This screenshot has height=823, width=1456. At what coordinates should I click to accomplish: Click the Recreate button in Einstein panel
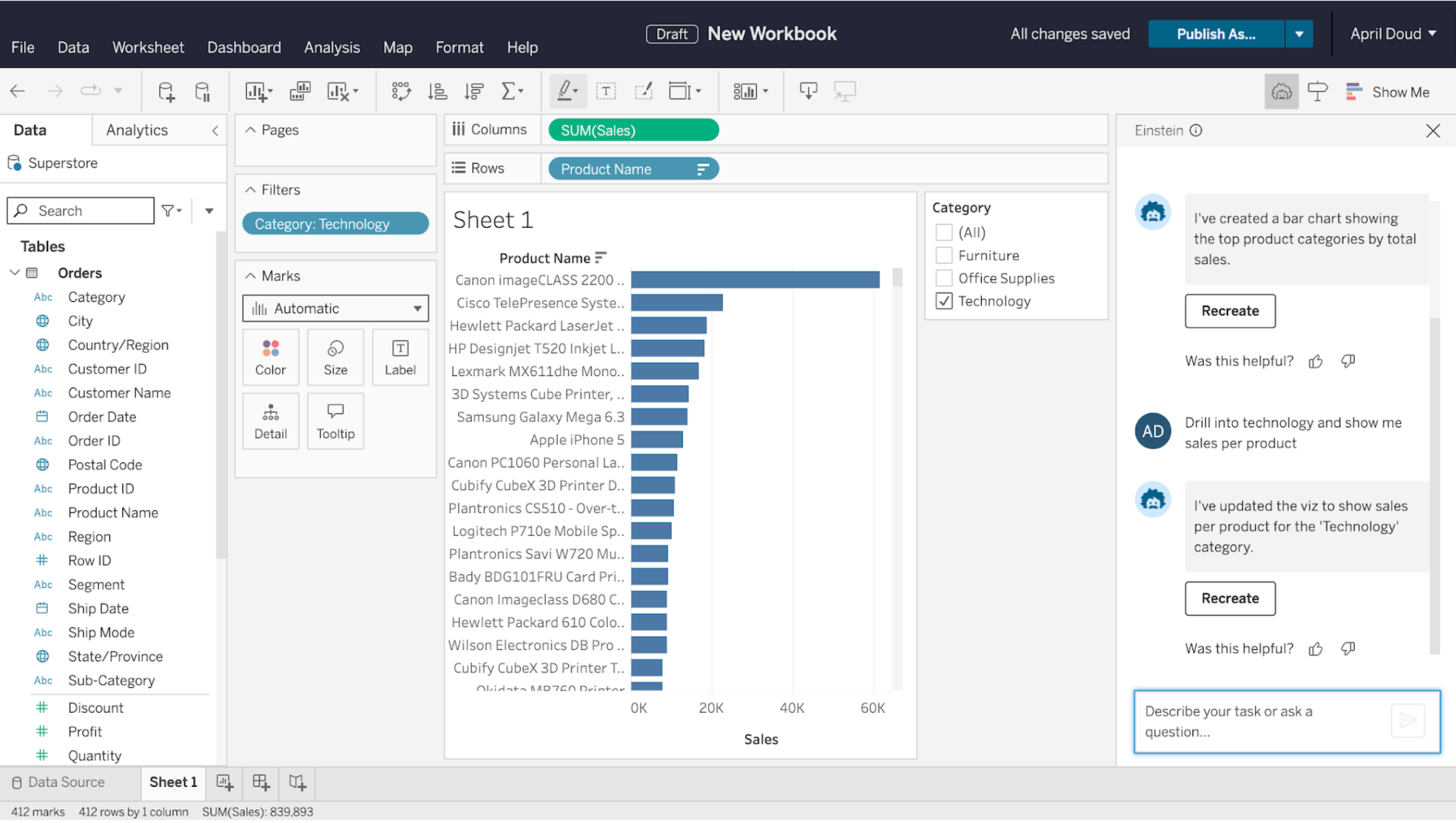tap(1229, 598)
